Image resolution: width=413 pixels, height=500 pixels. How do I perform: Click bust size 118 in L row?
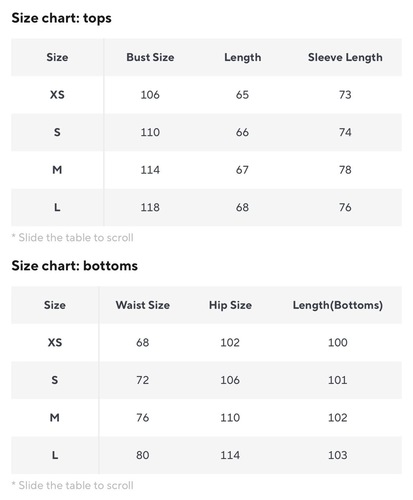[x=150, y=207]
